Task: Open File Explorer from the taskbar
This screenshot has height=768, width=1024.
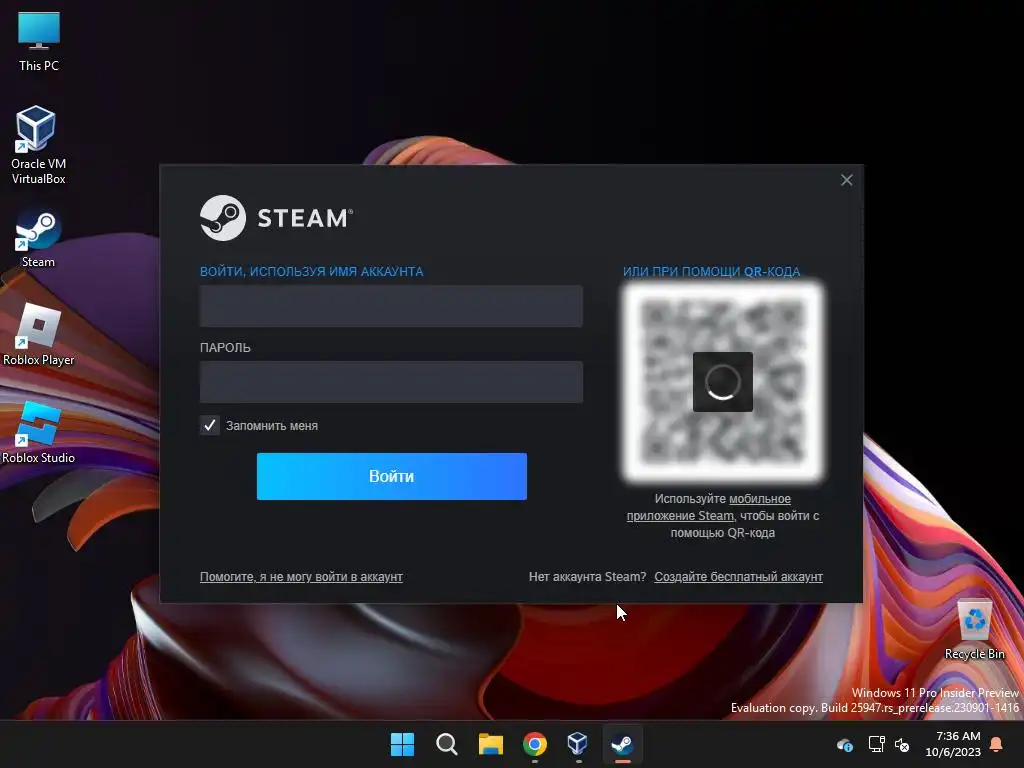Action: coord(490,744)
